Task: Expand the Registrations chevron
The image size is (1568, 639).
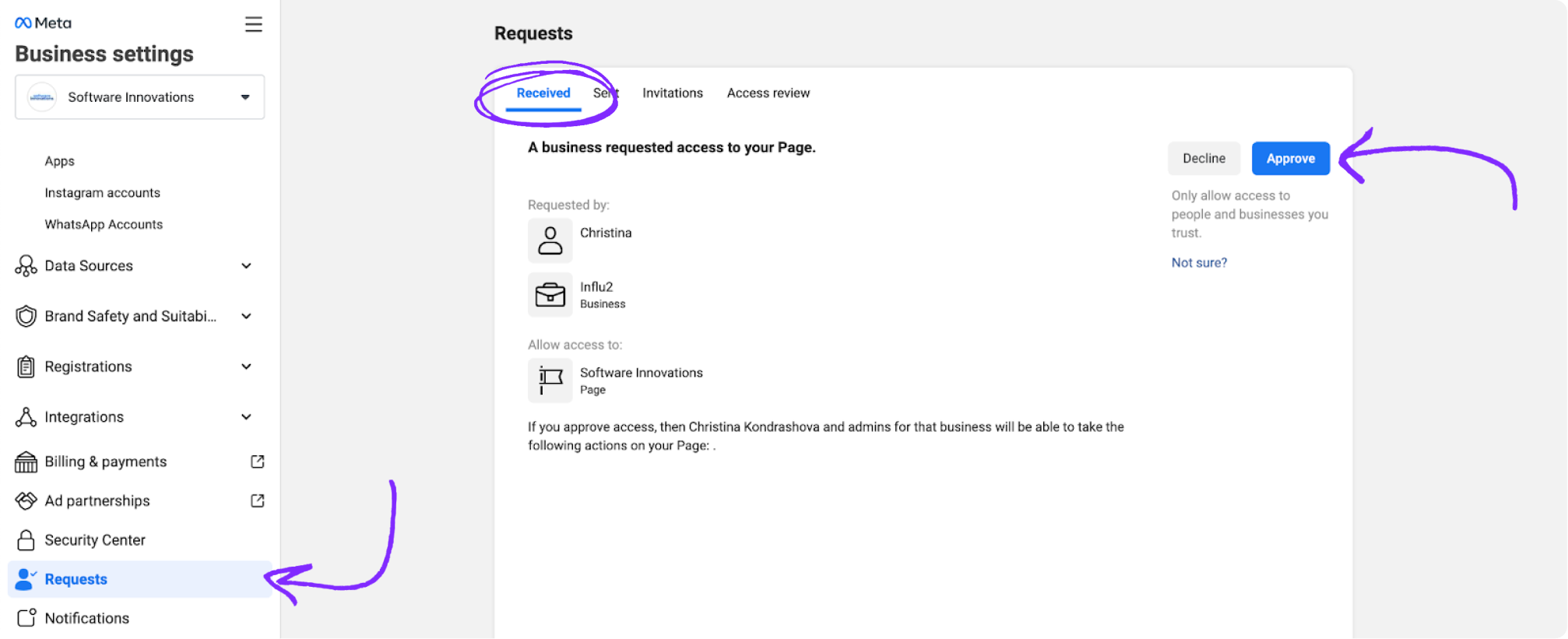Action: [246, 367]
